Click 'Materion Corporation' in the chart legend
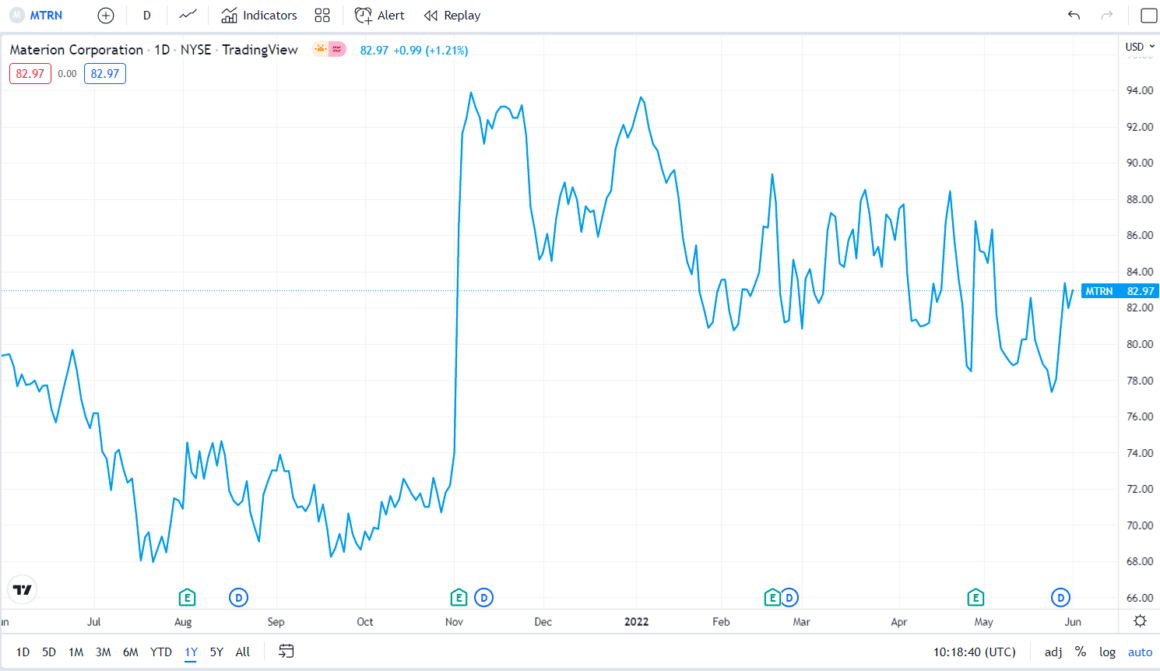 pos(75,49)
